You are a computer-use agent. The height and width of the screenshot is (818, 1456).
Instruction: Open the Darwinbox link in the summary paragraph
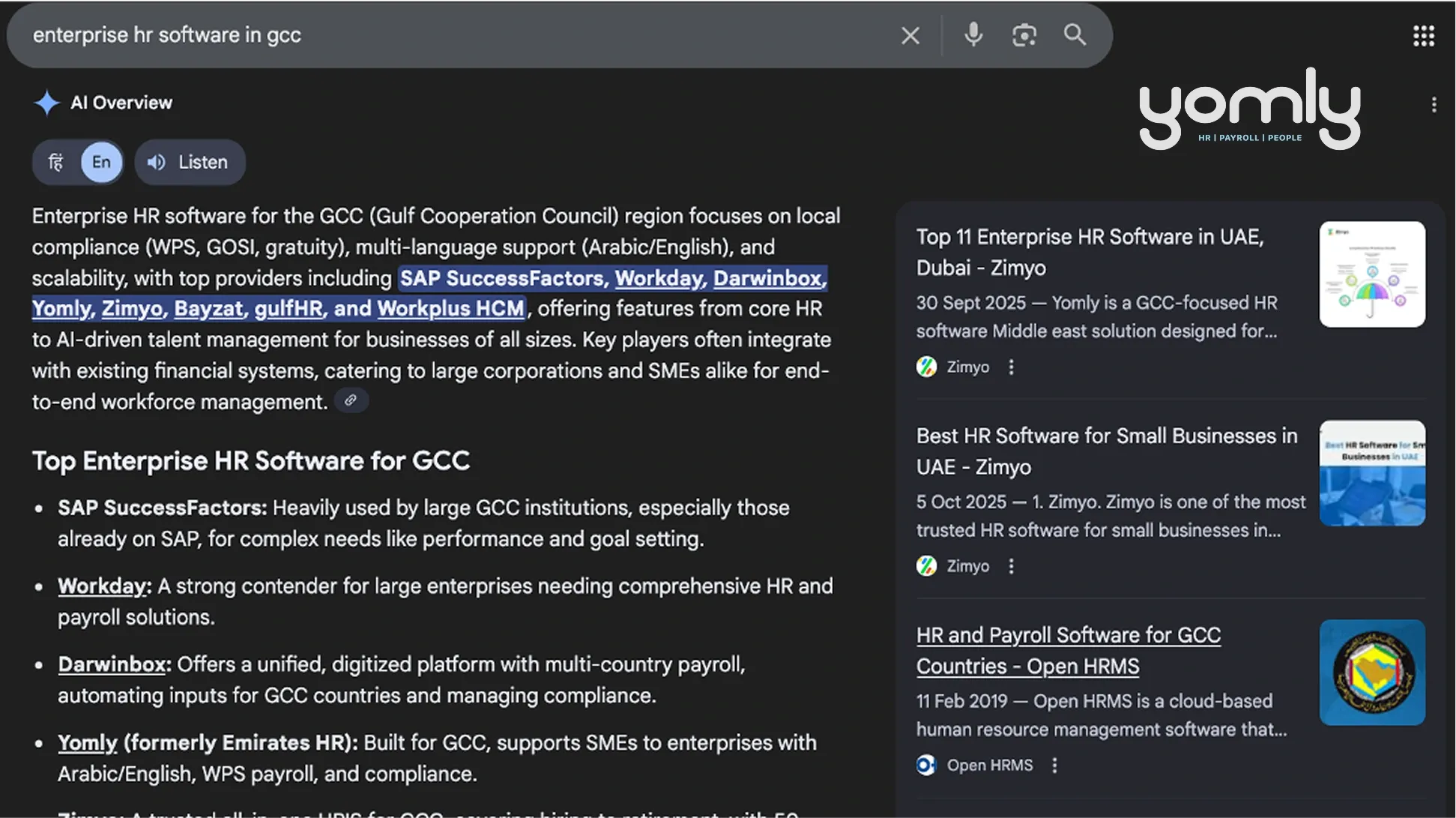click(769, 278)
